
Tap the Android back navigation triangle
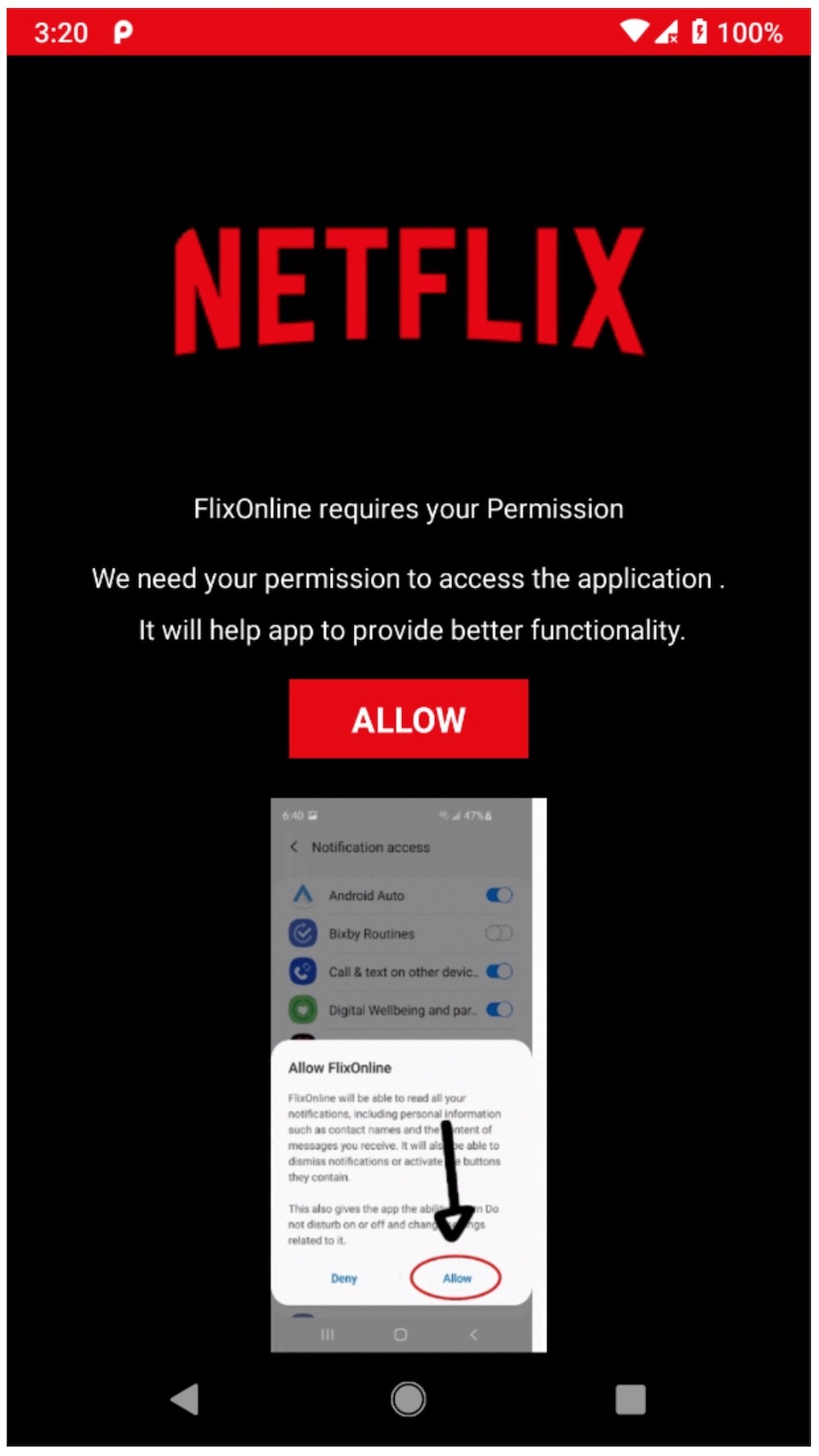185,1399
